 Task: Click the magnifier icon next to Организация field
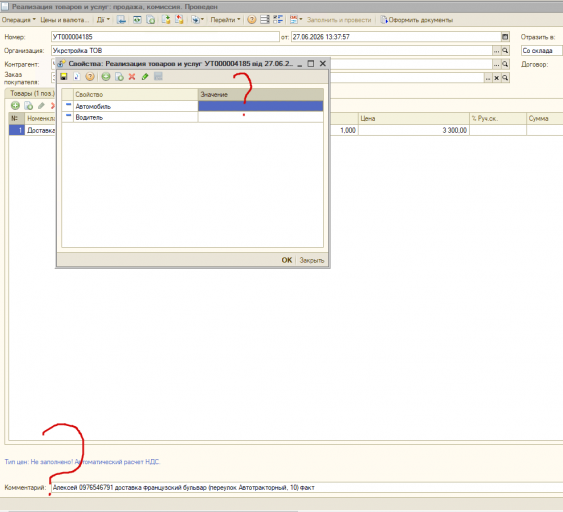coord(505,51)
